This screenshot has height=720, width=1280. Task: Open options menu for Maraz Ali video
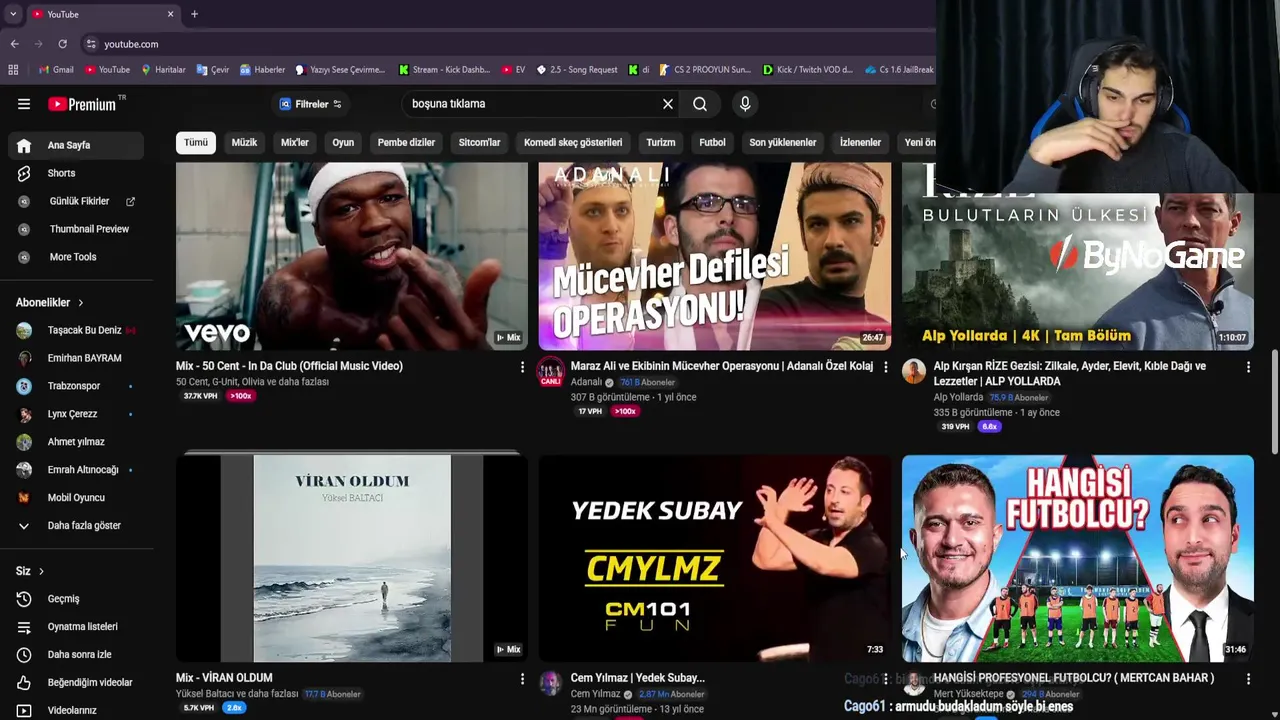[x=885, y=367]
